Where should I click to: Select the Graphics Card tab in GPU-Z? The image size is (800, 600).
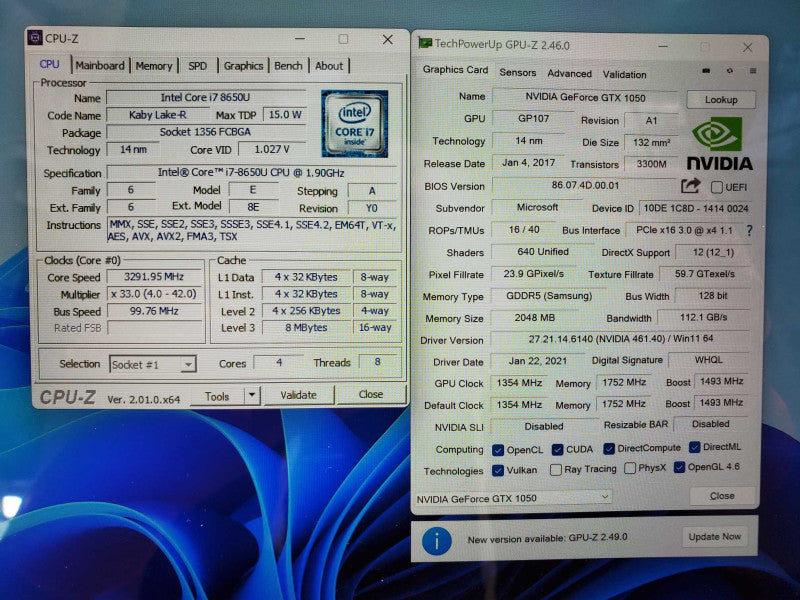pos(455,70)
